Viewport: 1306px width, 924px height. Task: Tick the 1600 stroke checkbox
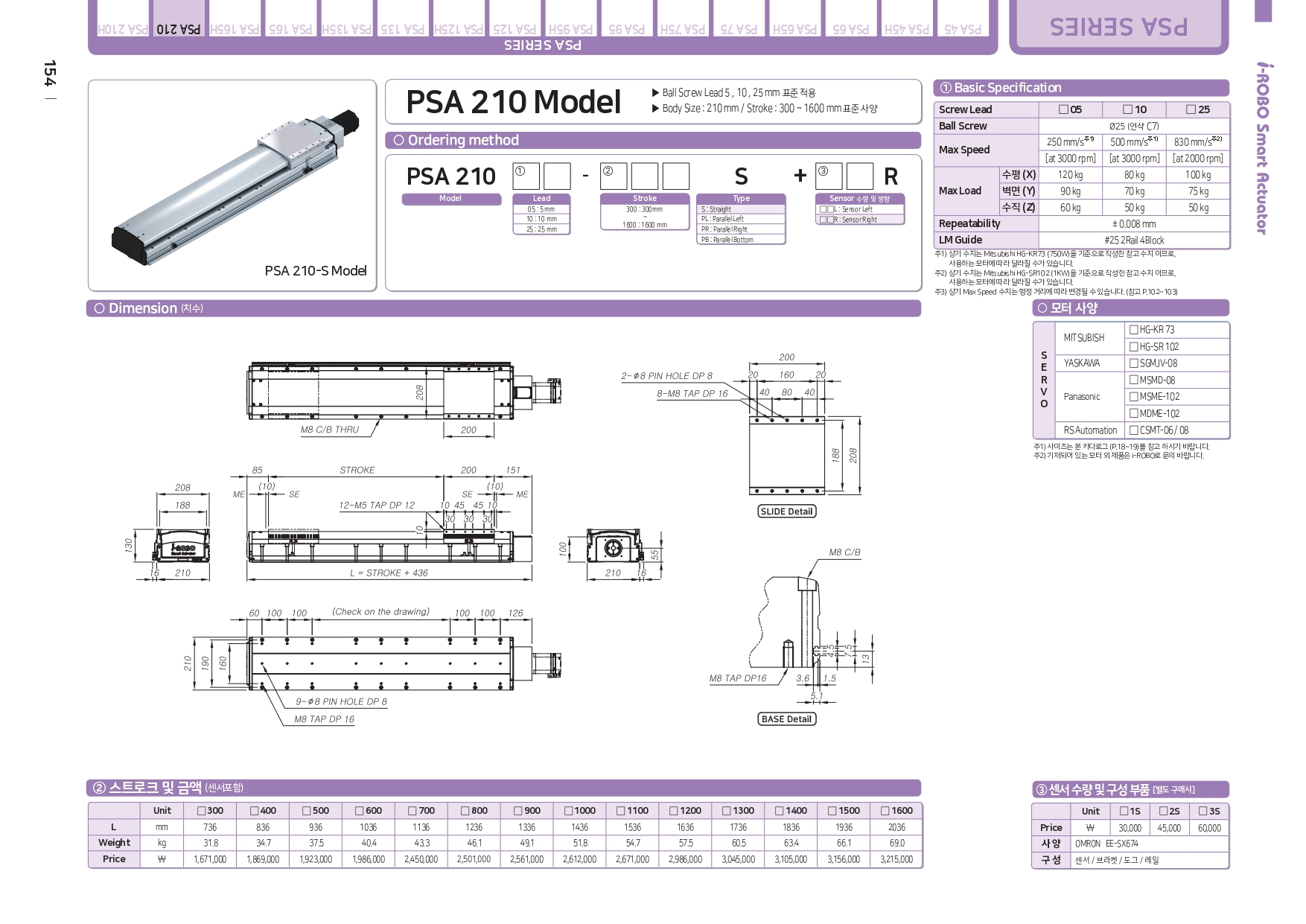tap(885, 811)
